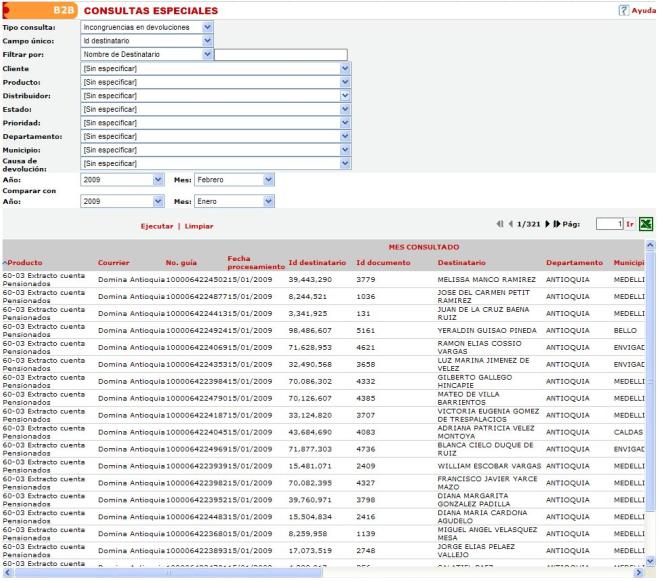Sort by Id destinatario column header
This screenshot has width=658, height=581.
point(317,263)
